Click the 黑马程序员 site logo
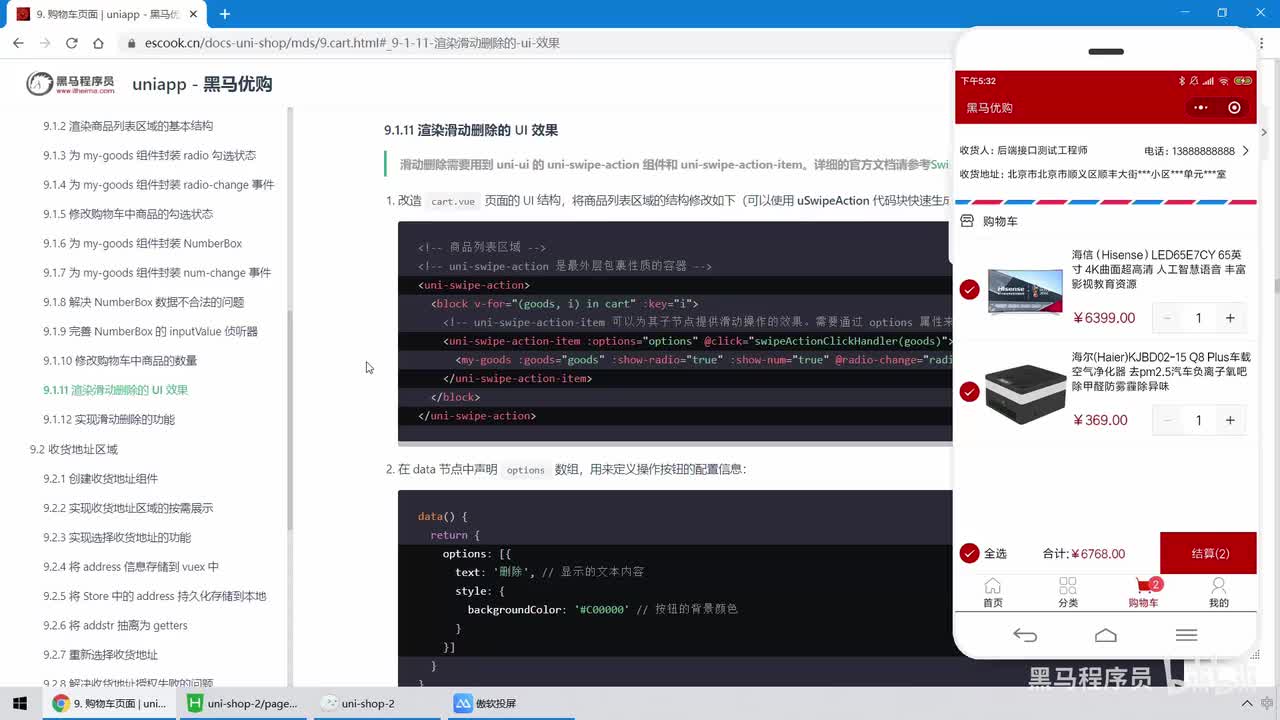The image size is (1280, 720). point(70,84)
